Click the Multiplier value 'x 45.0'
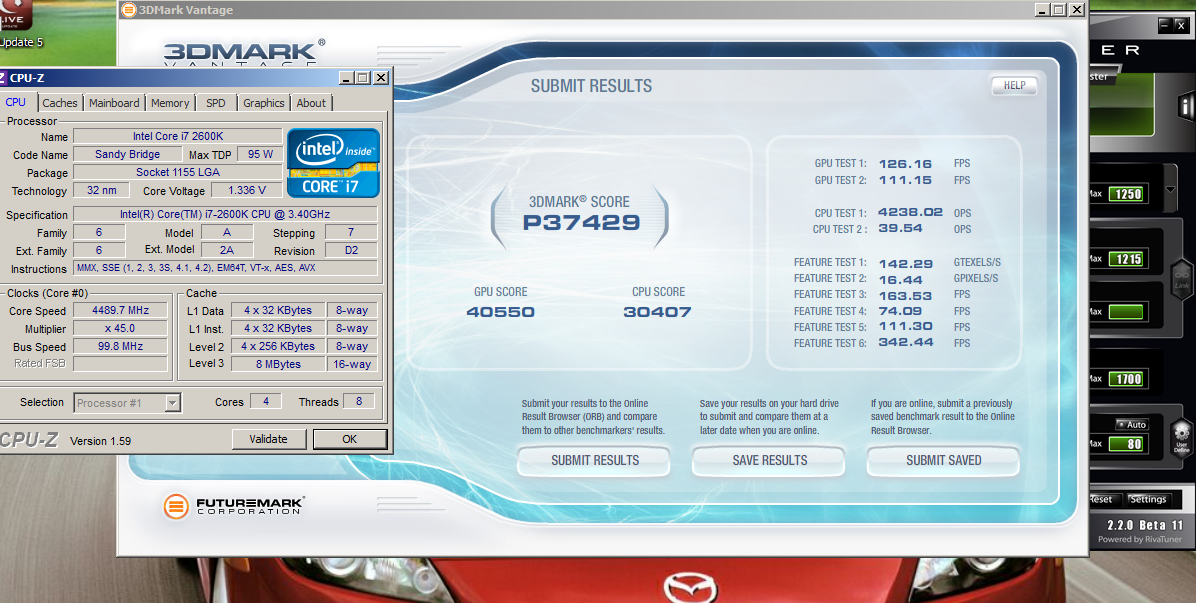The width and height of the screenshot is (1196, 603). (121, 329)
